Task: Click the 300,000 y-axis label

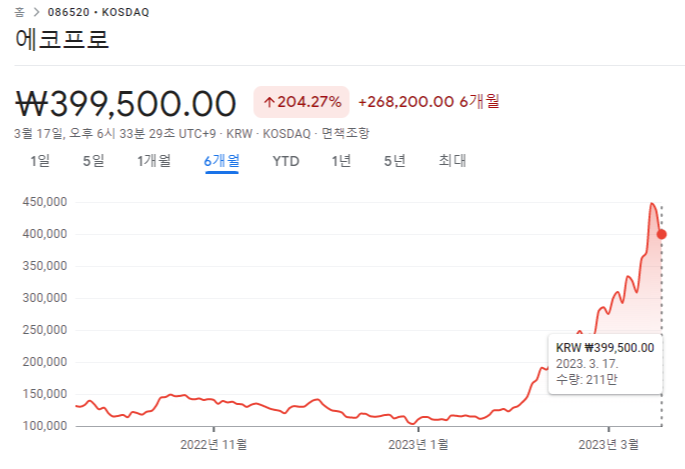Action: (45, 298)
